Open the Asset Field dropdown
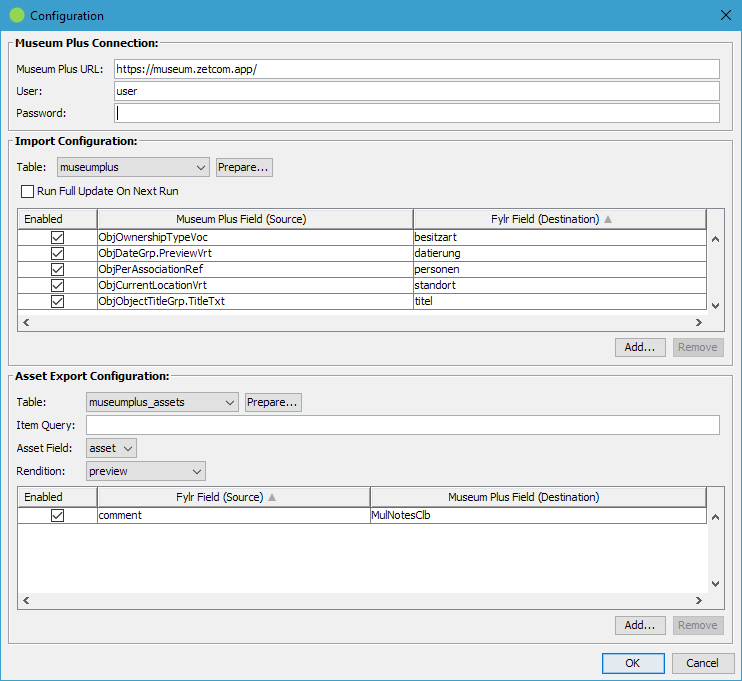 click(x=111, y=448)
